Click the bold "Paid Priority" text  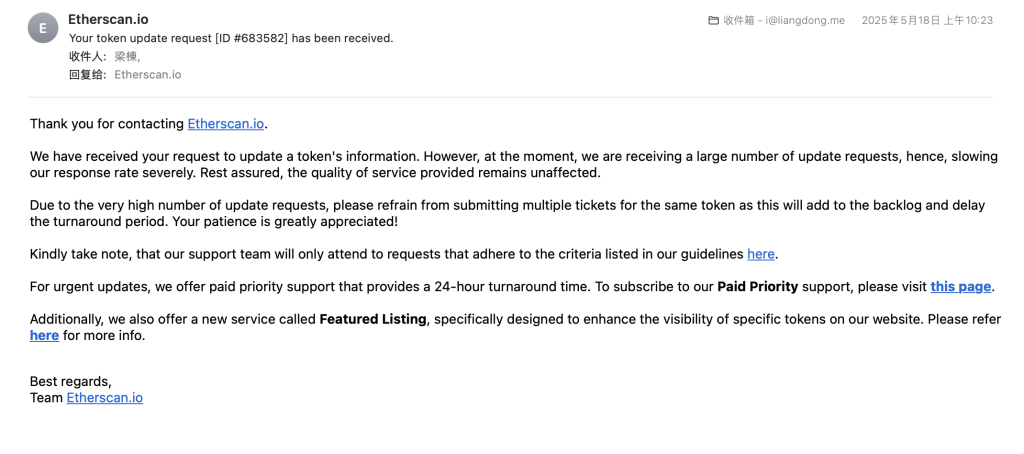pyautogui.click(x=758, y=286)
